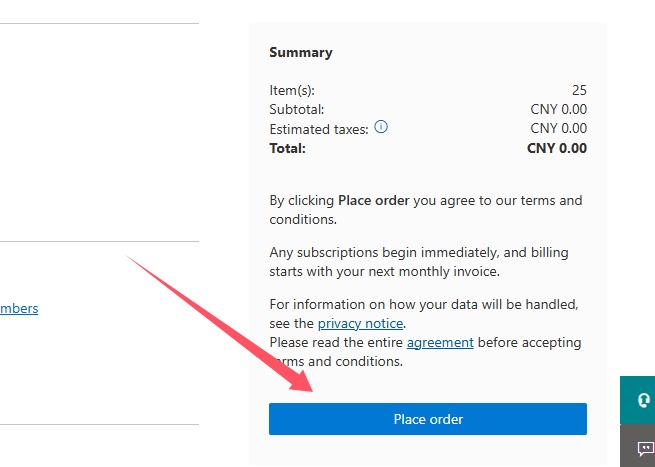Click the Summary heading
Viewport: 655px width, 467px height.
300,52
